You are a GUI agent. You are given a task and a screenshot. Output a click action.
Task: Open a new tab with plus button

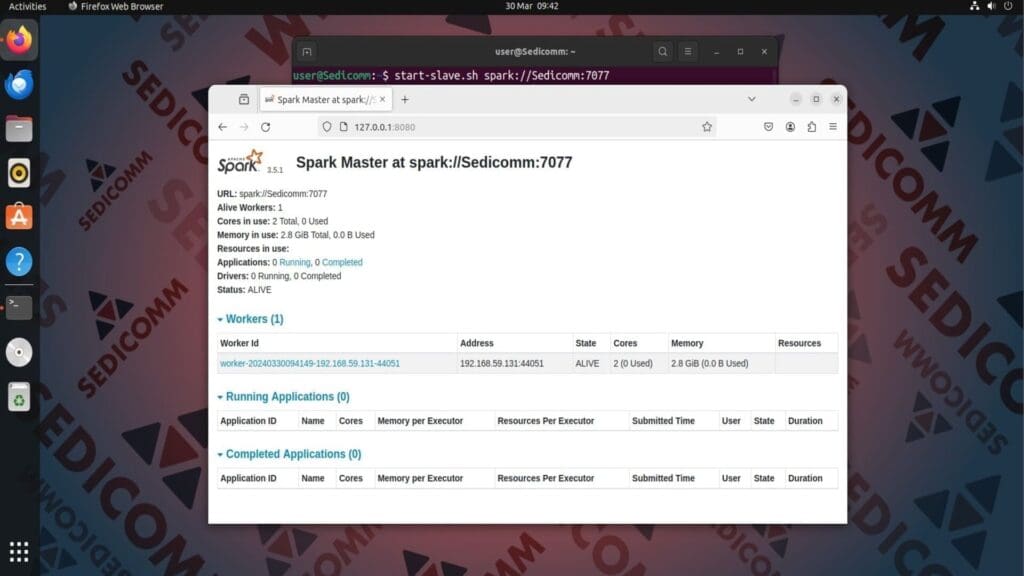pyautogui.click(x=405, y=100)
